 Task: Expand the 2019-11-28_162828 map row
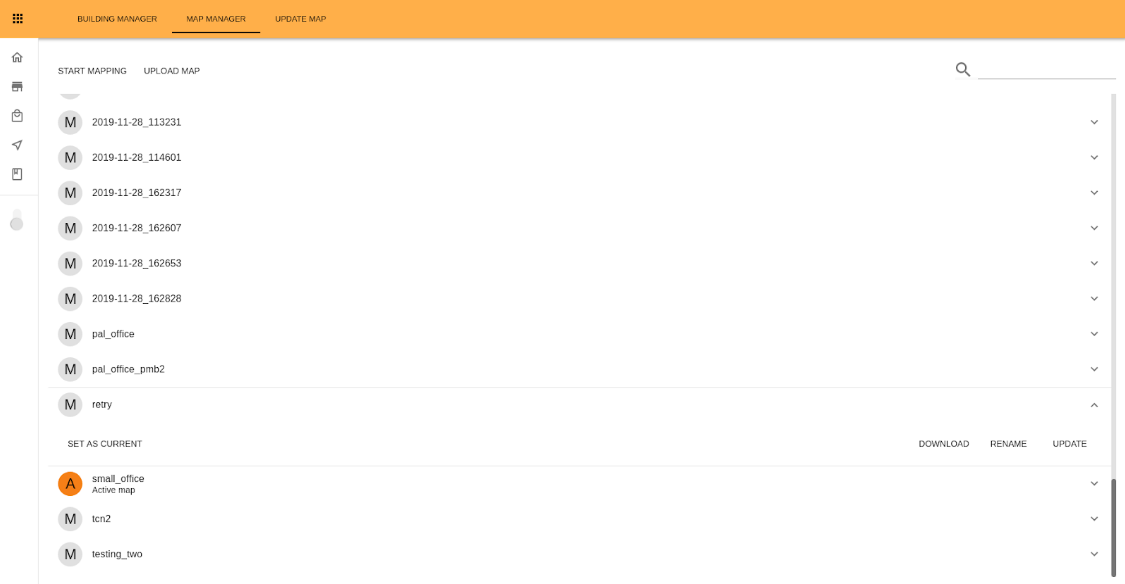tap(1094, 298)
